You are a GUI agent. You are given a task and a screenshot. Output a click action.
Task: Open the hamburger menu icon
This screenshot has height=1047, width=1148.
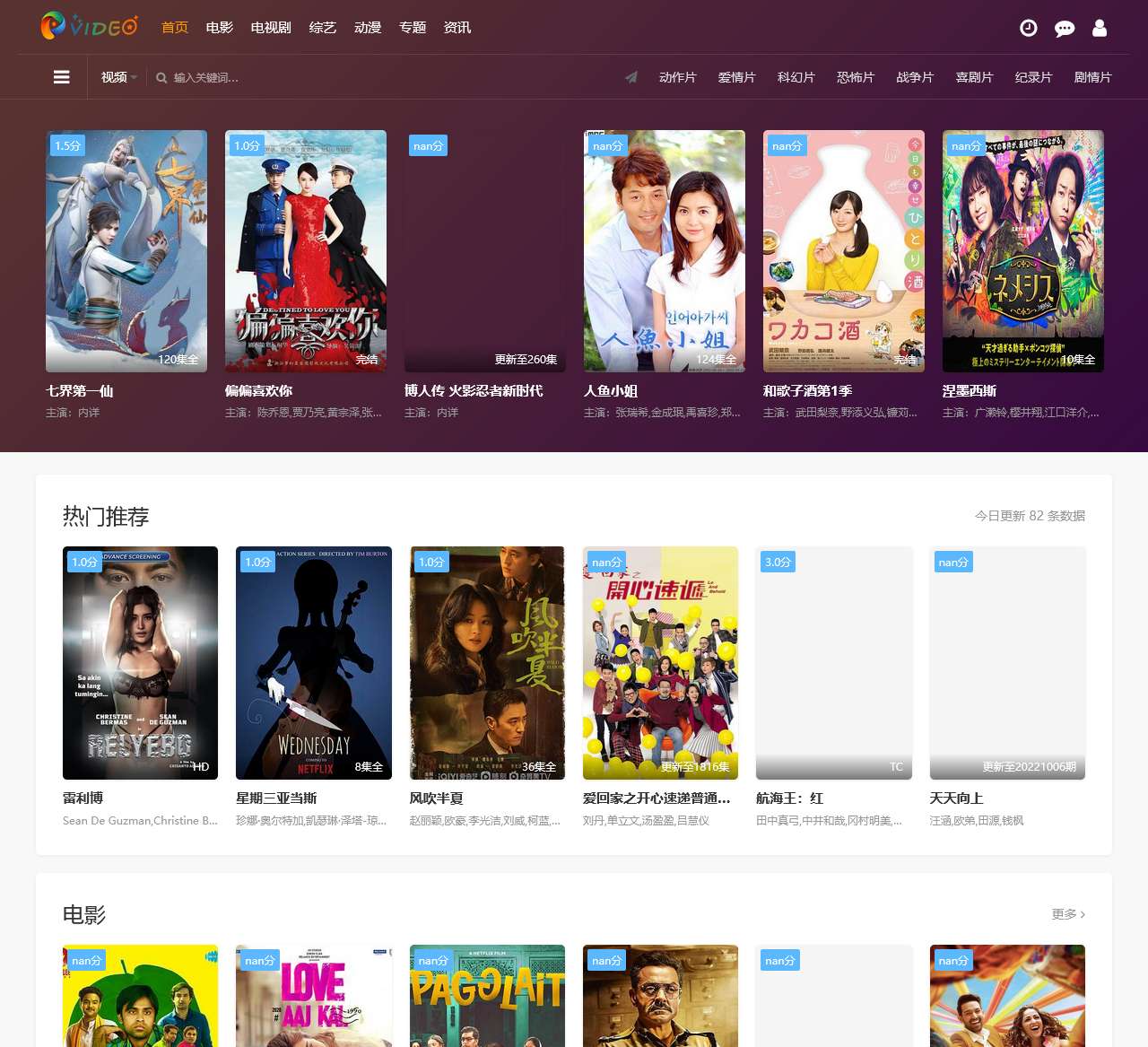click(x=61, y=77)
